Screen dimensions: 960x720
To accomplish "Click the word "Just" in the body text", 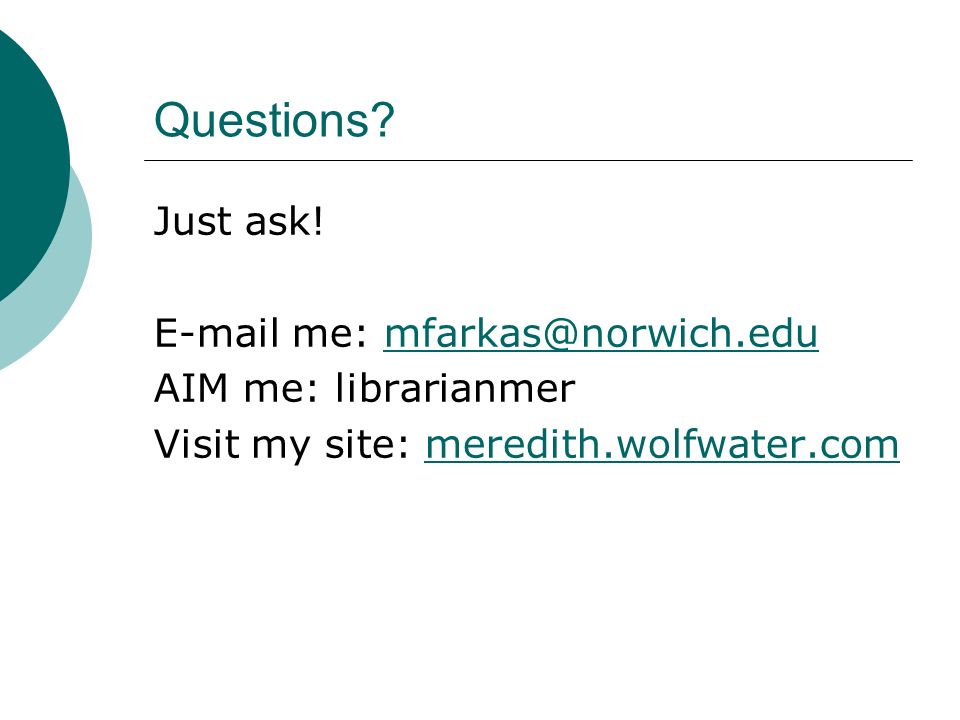I will 193,222.
